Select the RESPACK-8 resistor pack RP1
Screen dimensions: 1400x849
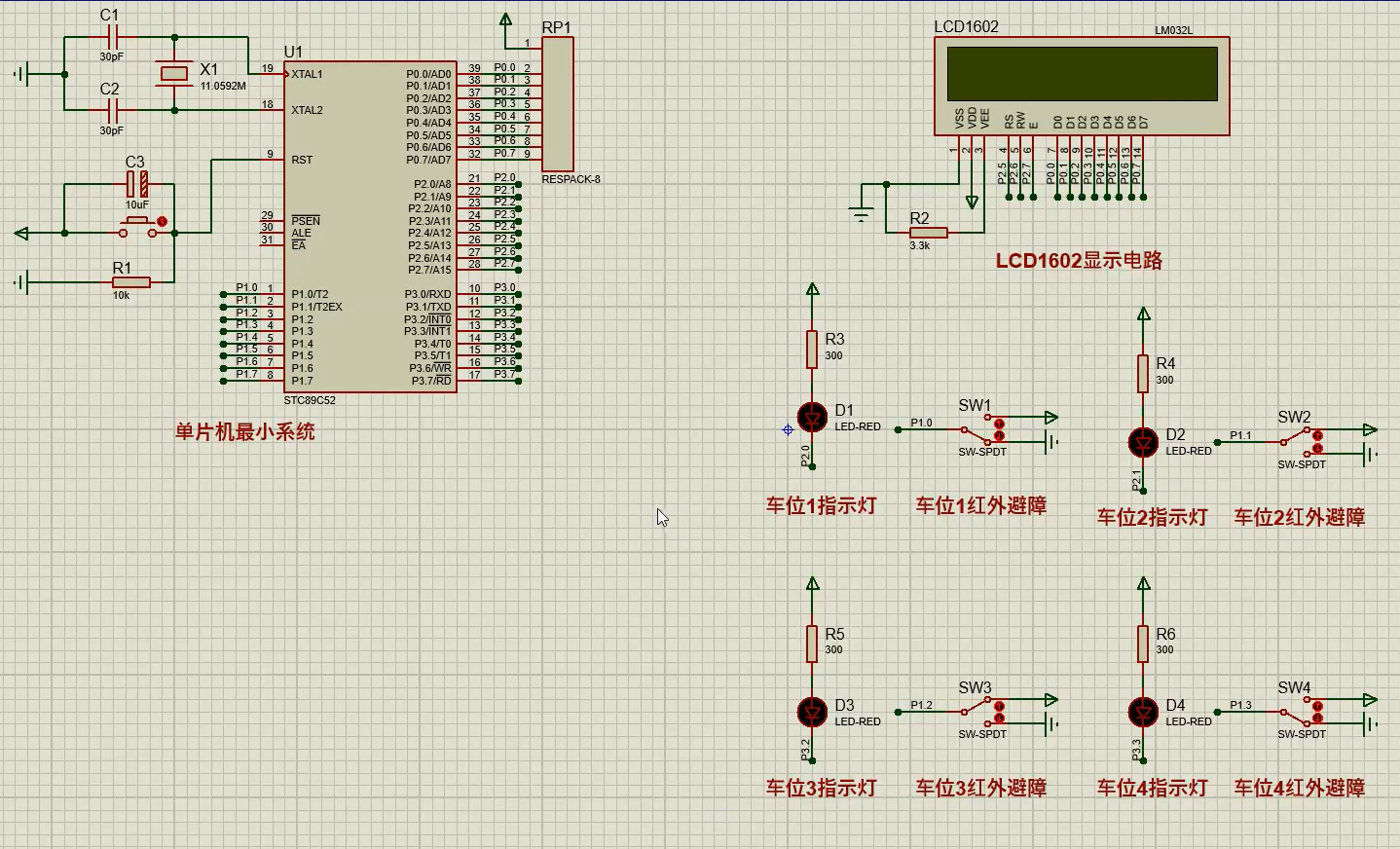click(558, 105)
